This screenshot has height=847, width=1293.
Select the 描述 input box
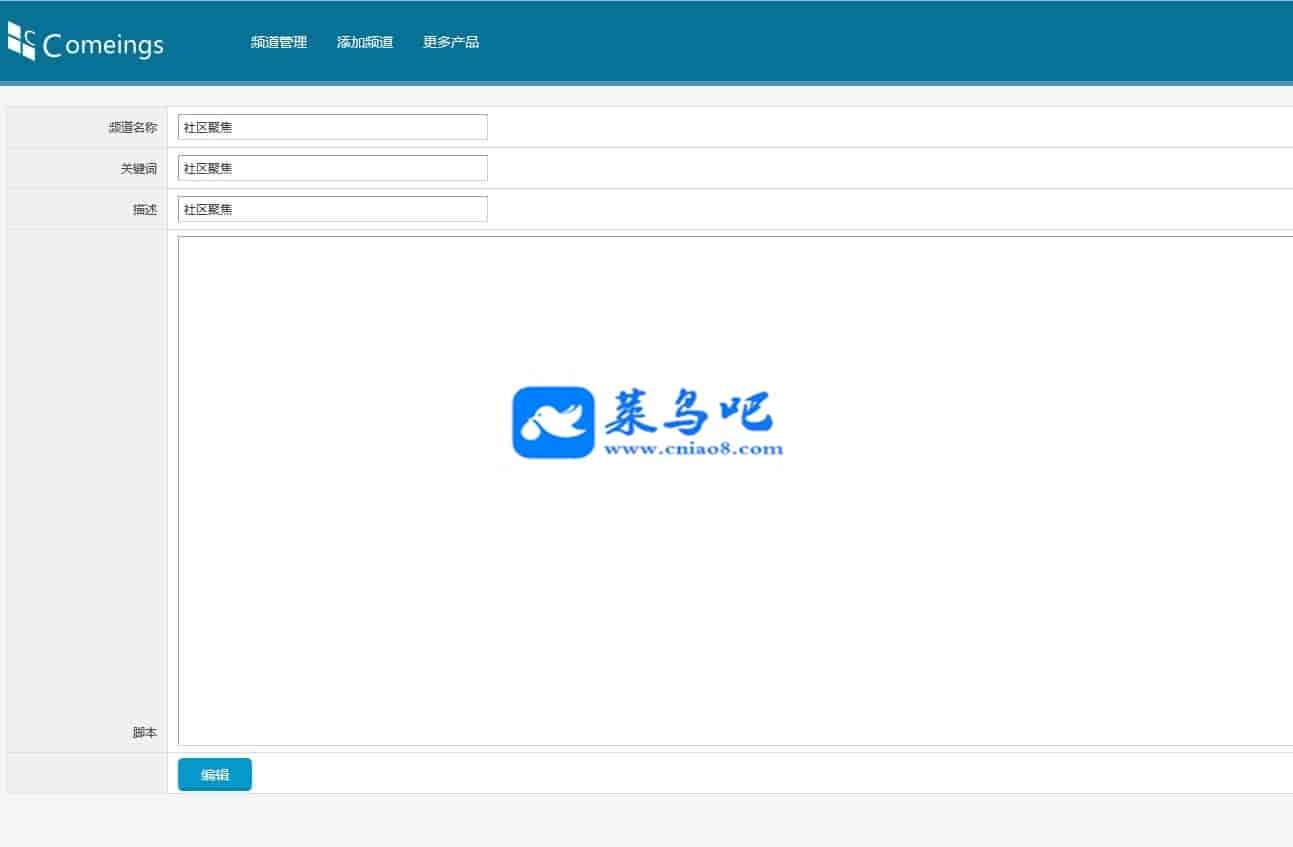click(332, 209)
